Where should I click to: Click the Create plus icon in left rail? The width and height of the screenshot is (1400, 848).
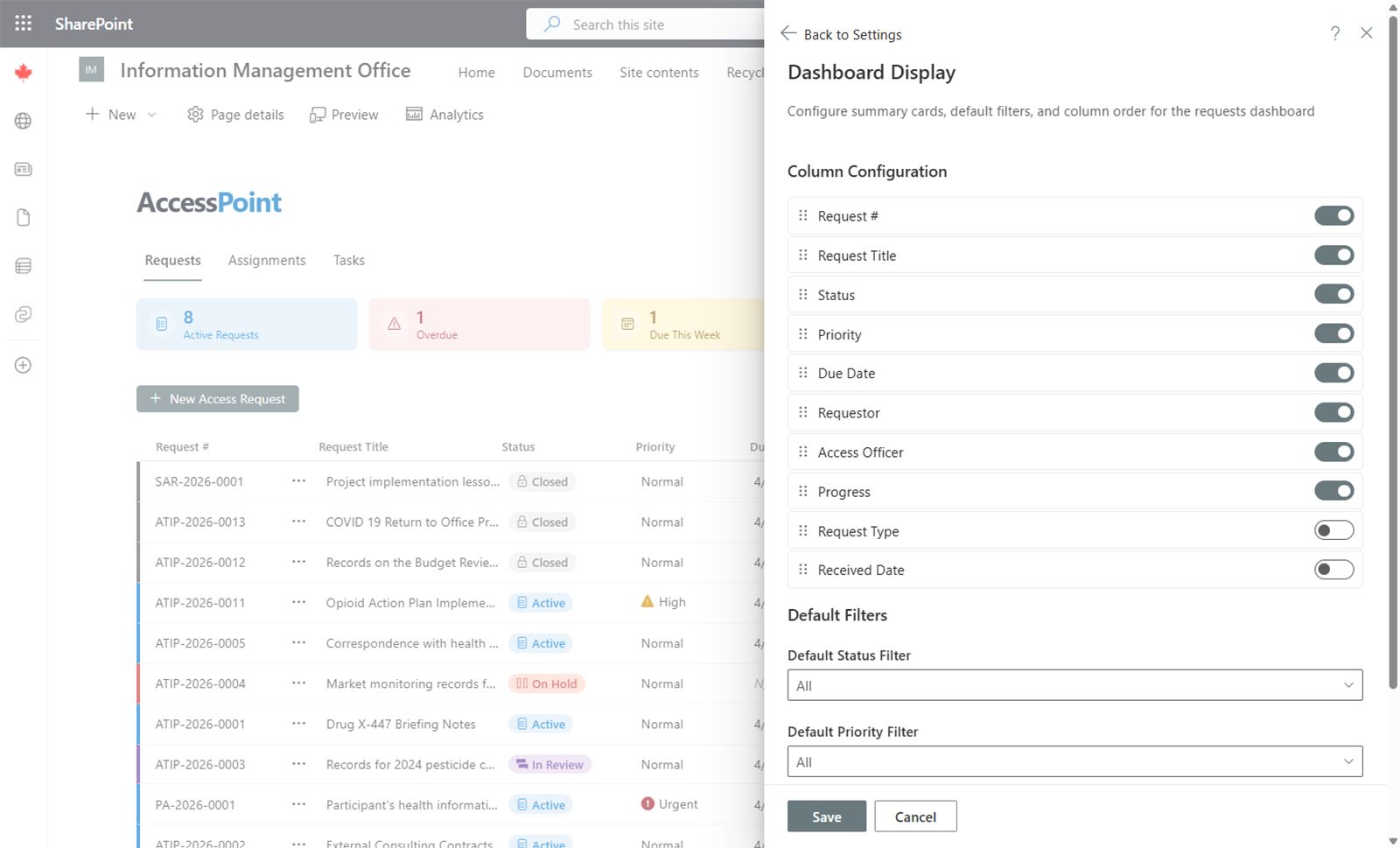pyautogui.click(x=24, y=365)
